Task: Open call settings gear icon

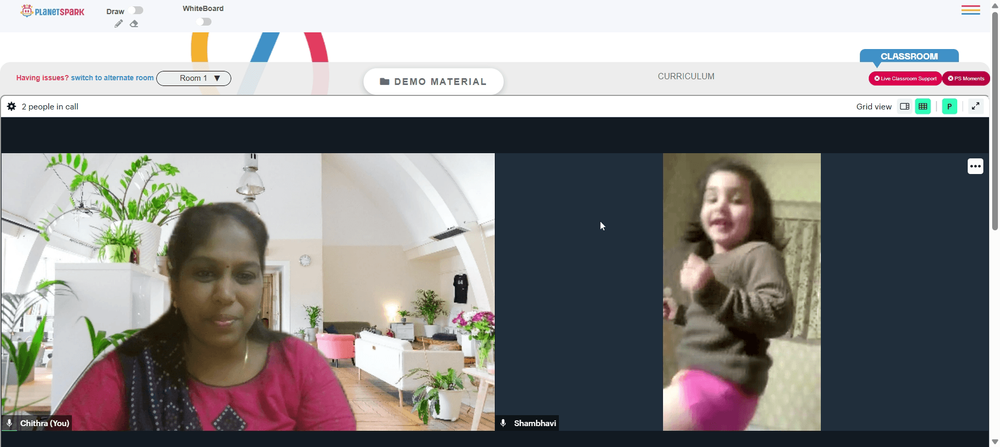Action: coord(11,106)
